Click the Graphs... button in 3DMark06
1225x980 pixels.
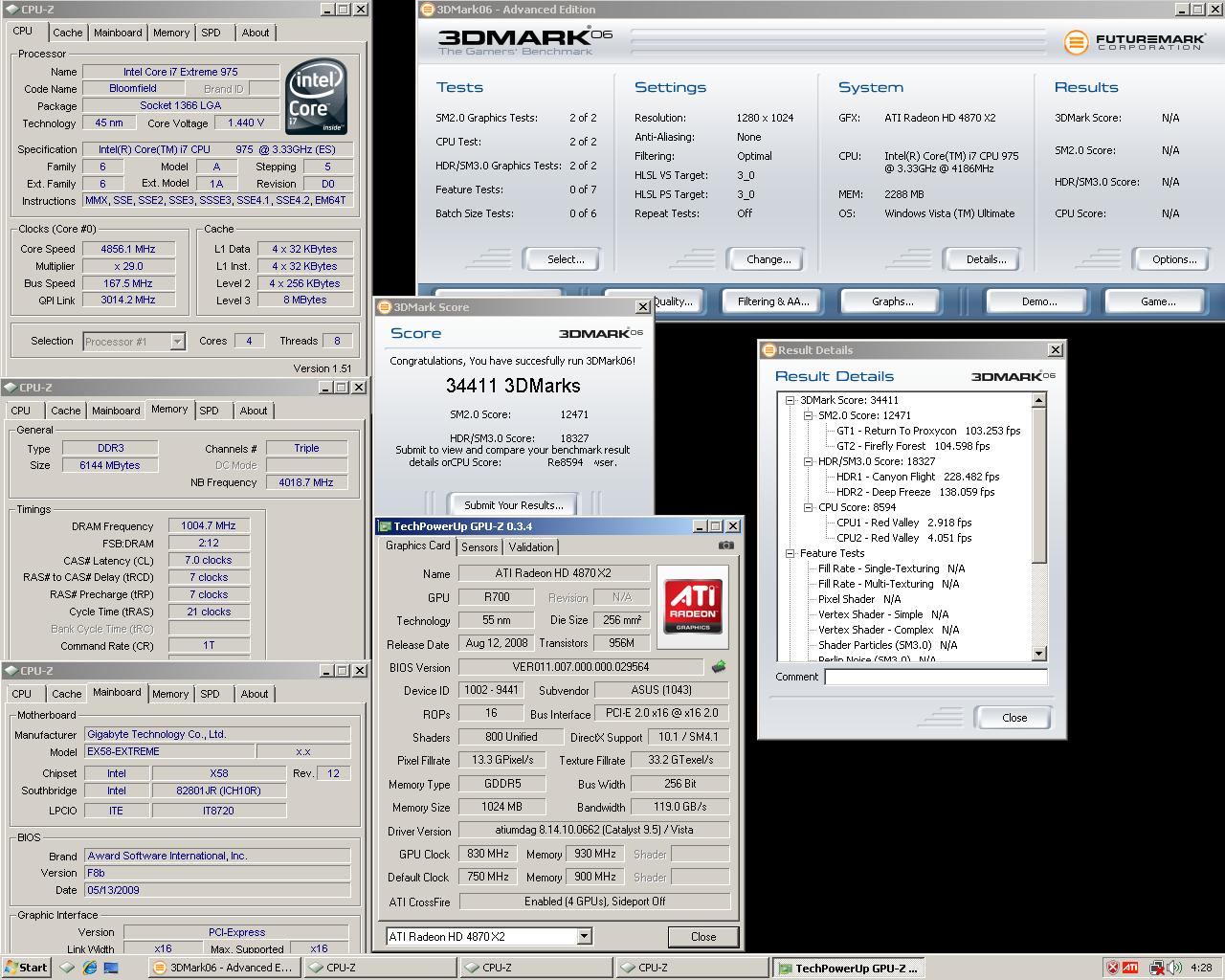pos(892,301)
